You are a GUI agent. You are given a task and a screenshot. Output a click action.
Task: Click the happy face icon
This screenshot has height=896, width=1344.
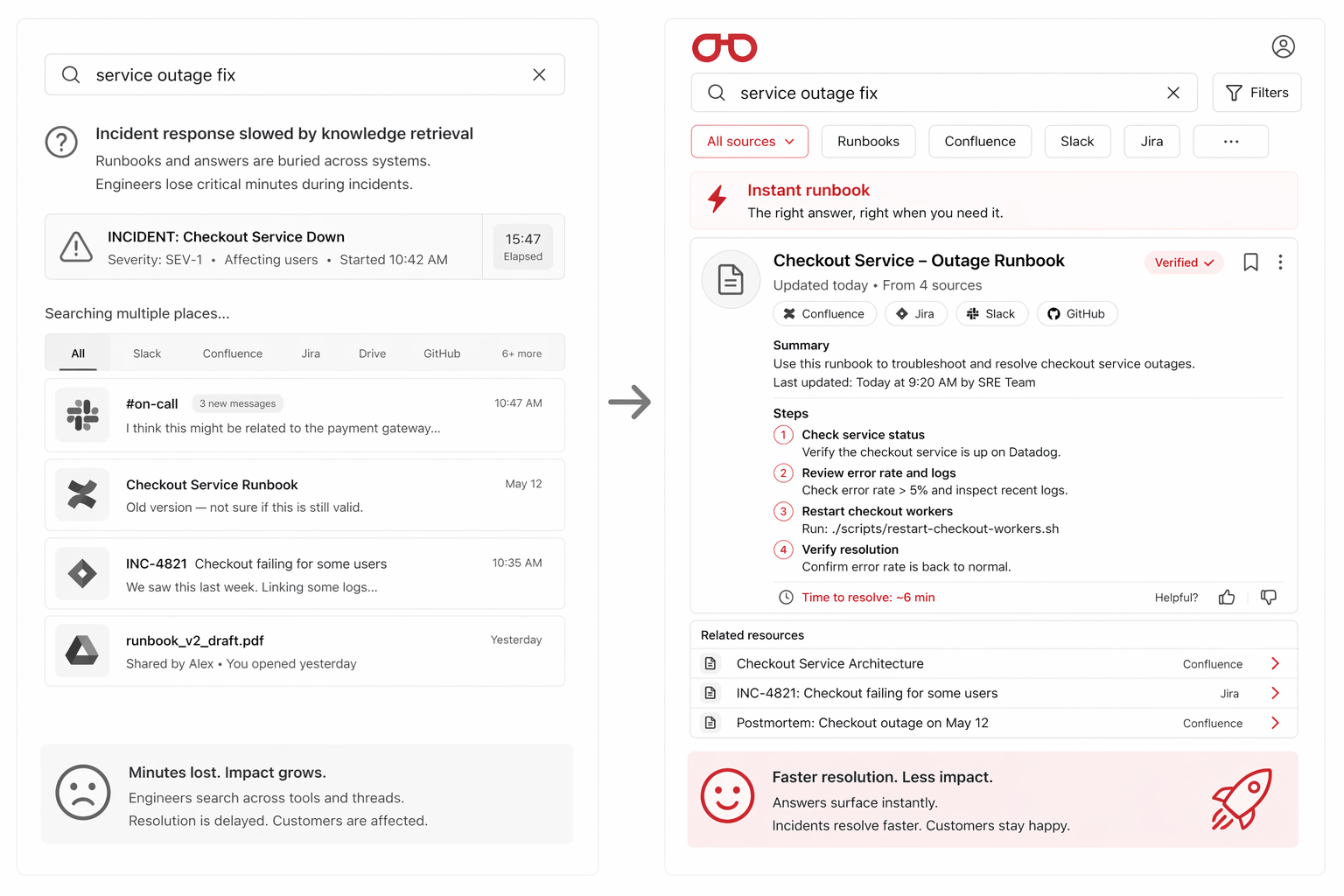(727, 796)
